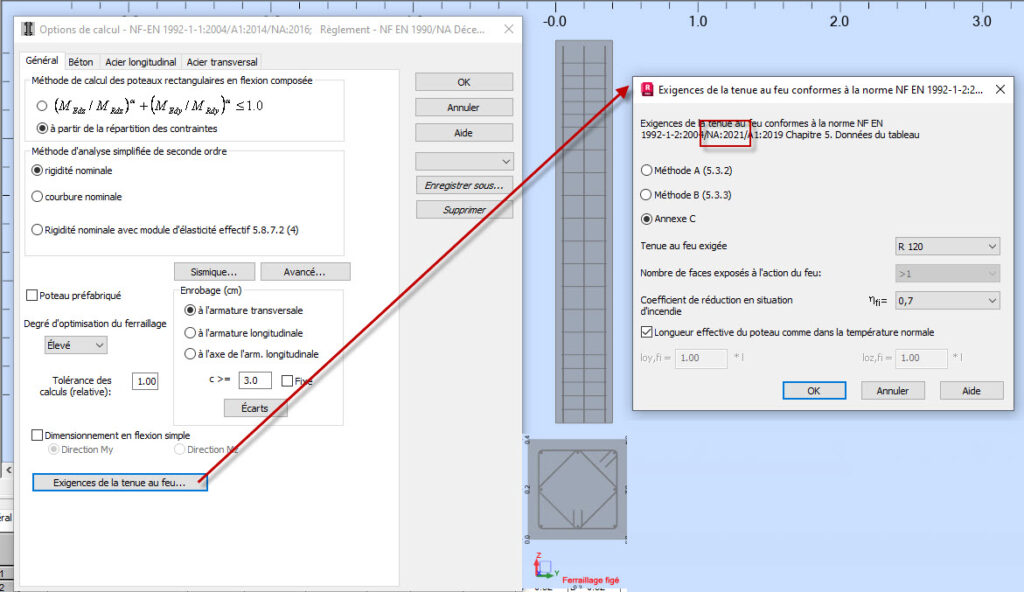This screenshot has width=1024, height=592.
Task: Open the Tenue au feu exigée R 120 dropdown
Action: [x=946, y=246]
